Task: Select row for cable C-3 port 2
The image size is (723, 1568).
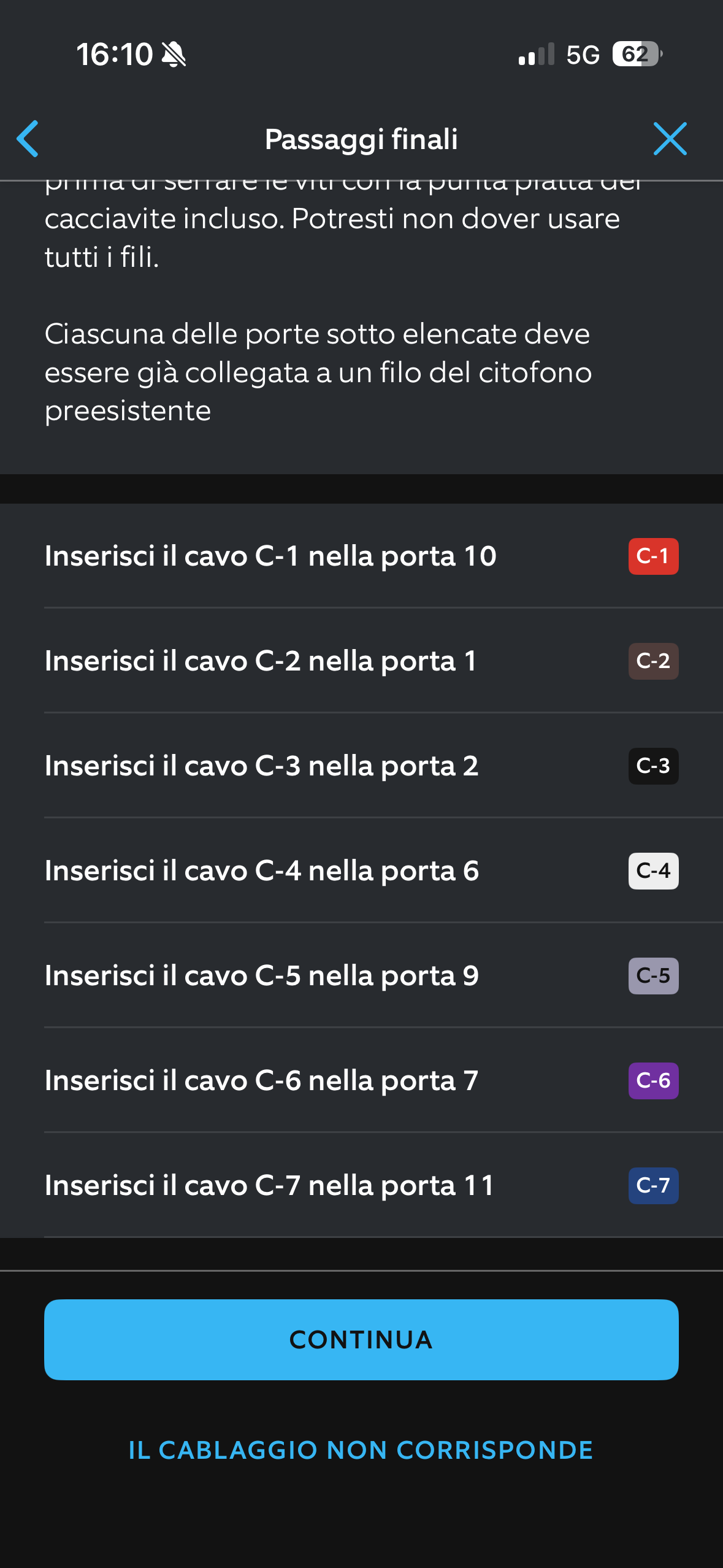Action: point(261,766)
